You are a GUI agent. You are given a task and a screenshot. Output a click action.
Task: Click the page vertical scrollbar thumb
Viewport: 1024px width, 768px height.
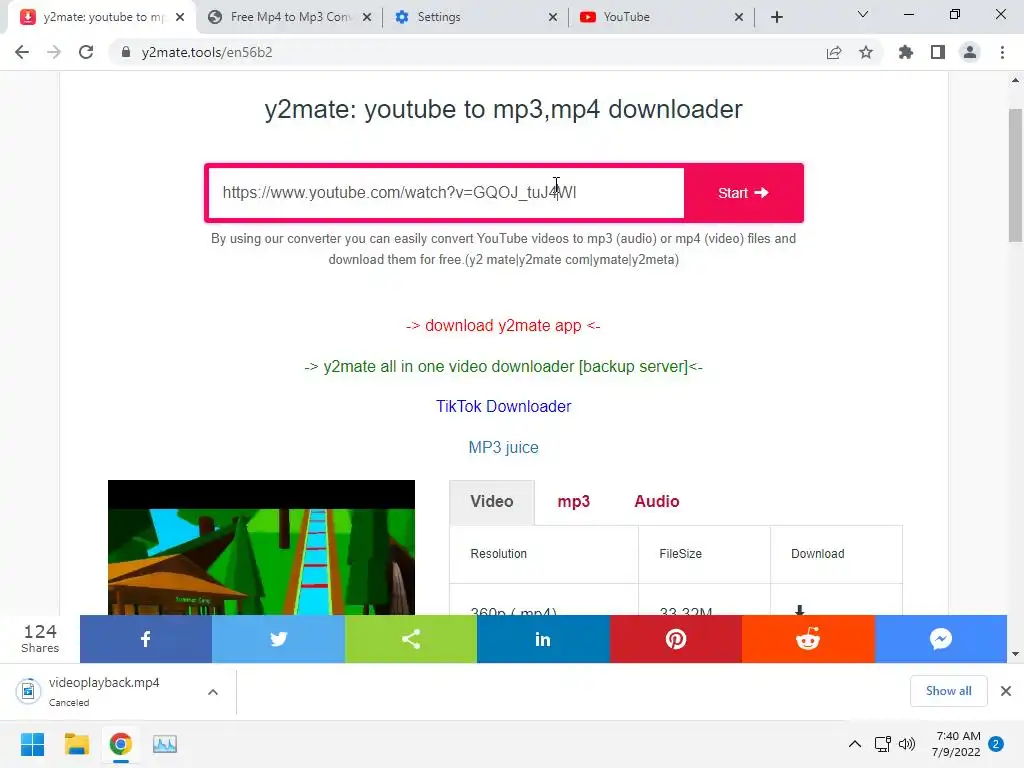[1015, 175]
